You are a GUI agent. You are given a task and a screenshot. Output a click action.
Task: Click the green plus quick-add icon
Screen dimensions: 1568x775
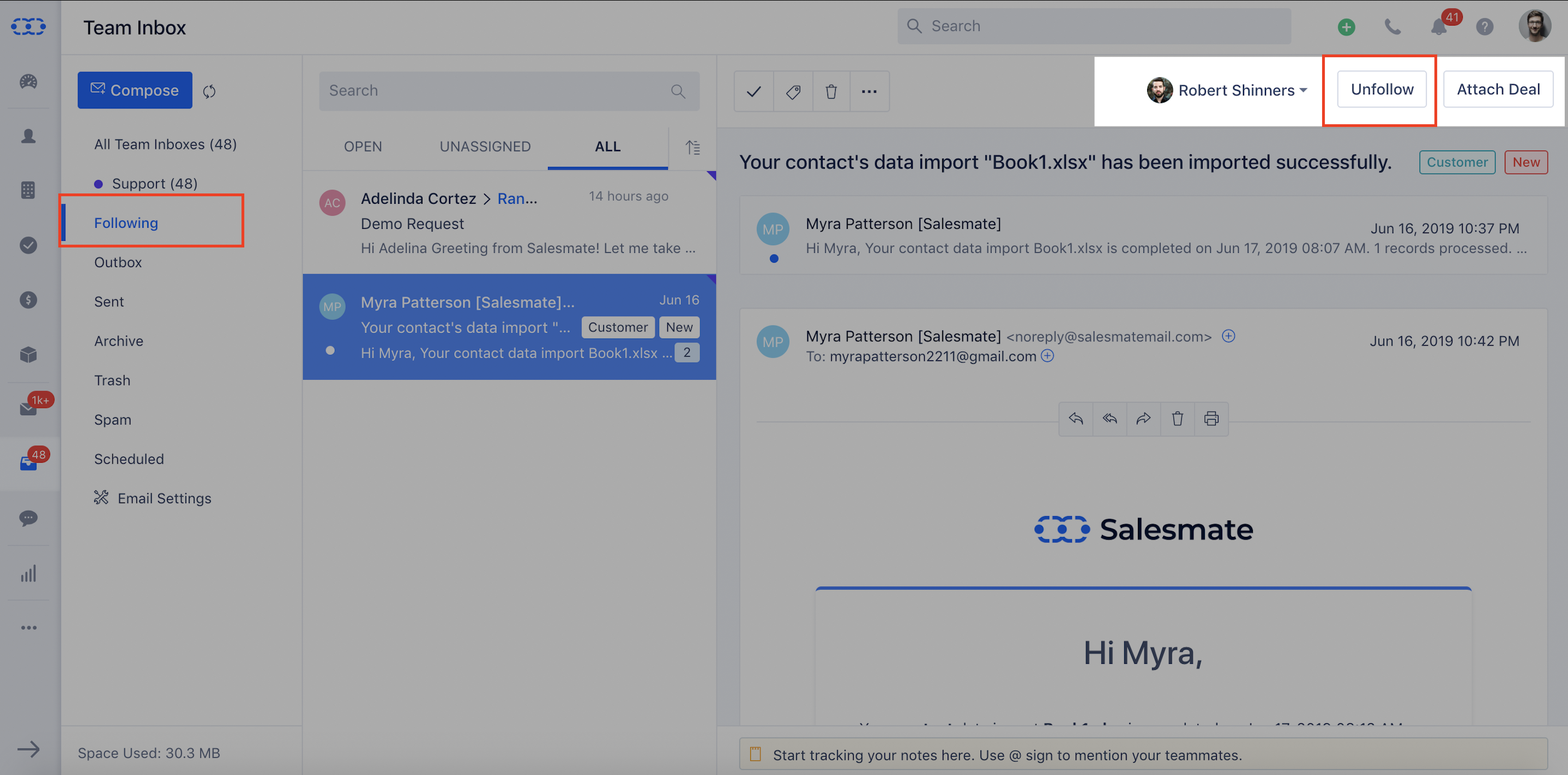click(1347, 27)
